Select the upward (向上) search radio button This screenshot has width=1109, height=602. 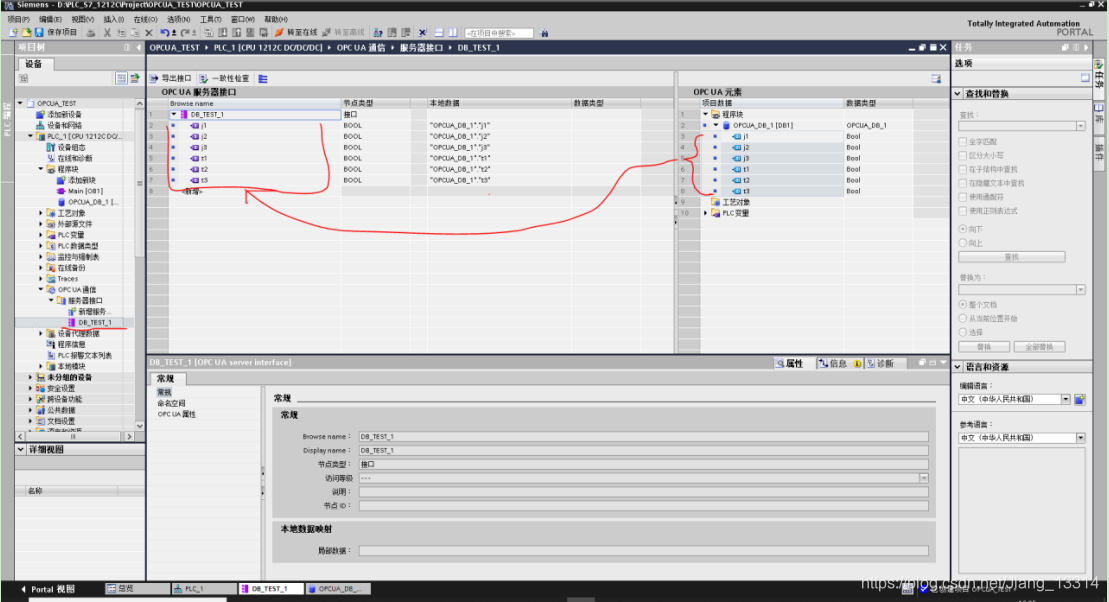click(x=963, y=243)
